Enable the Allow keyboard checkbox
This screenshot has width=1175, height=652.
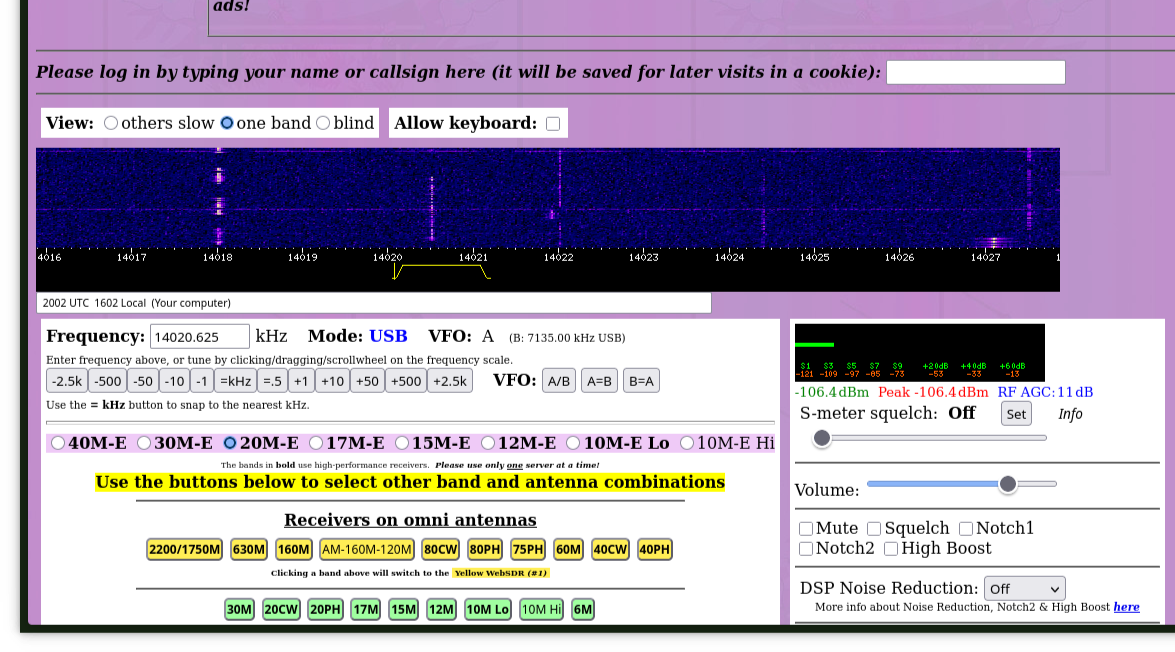pyautogui.click(x=553, y=124)
